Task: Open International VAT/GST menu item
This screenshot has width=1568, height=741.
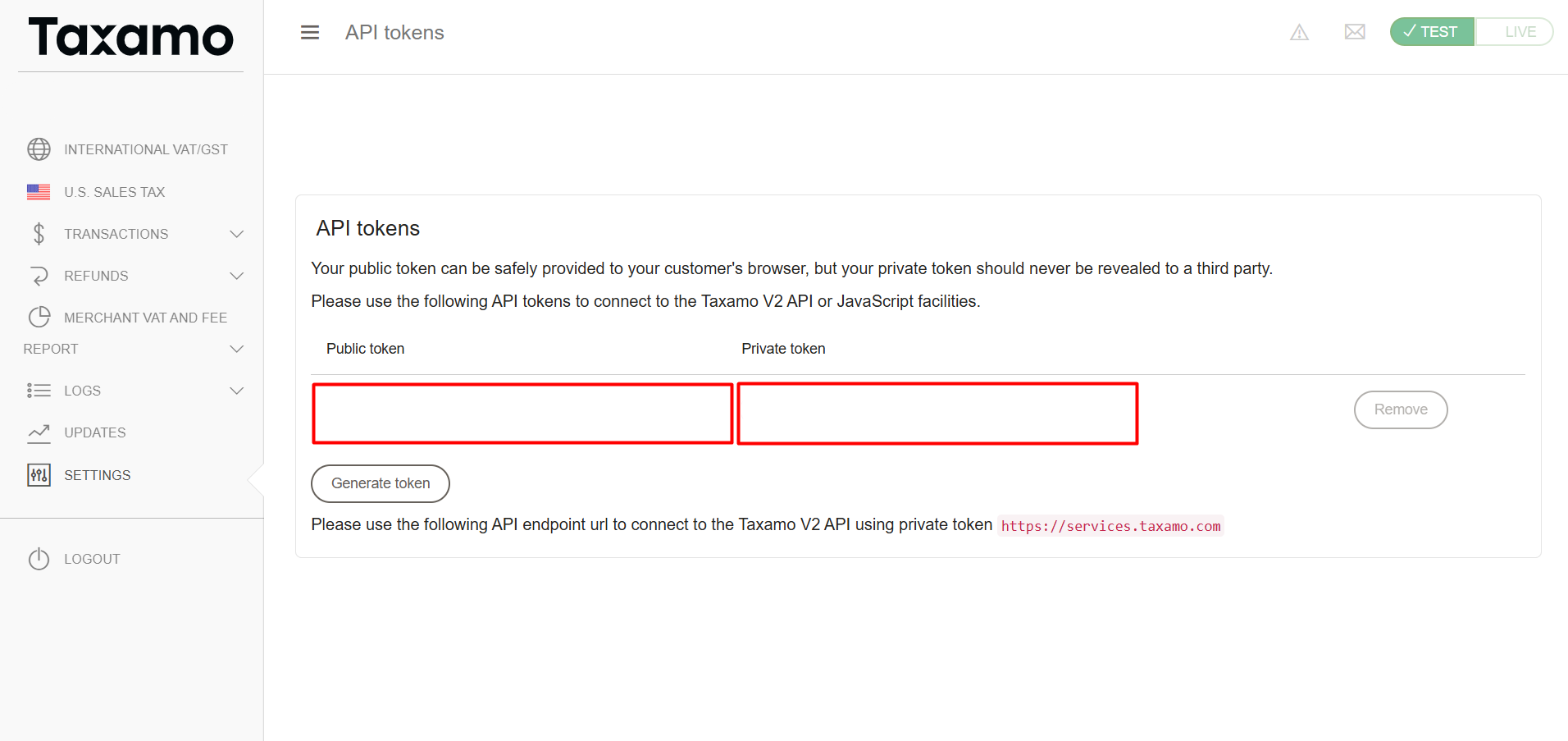Action: tap(146, 149)
